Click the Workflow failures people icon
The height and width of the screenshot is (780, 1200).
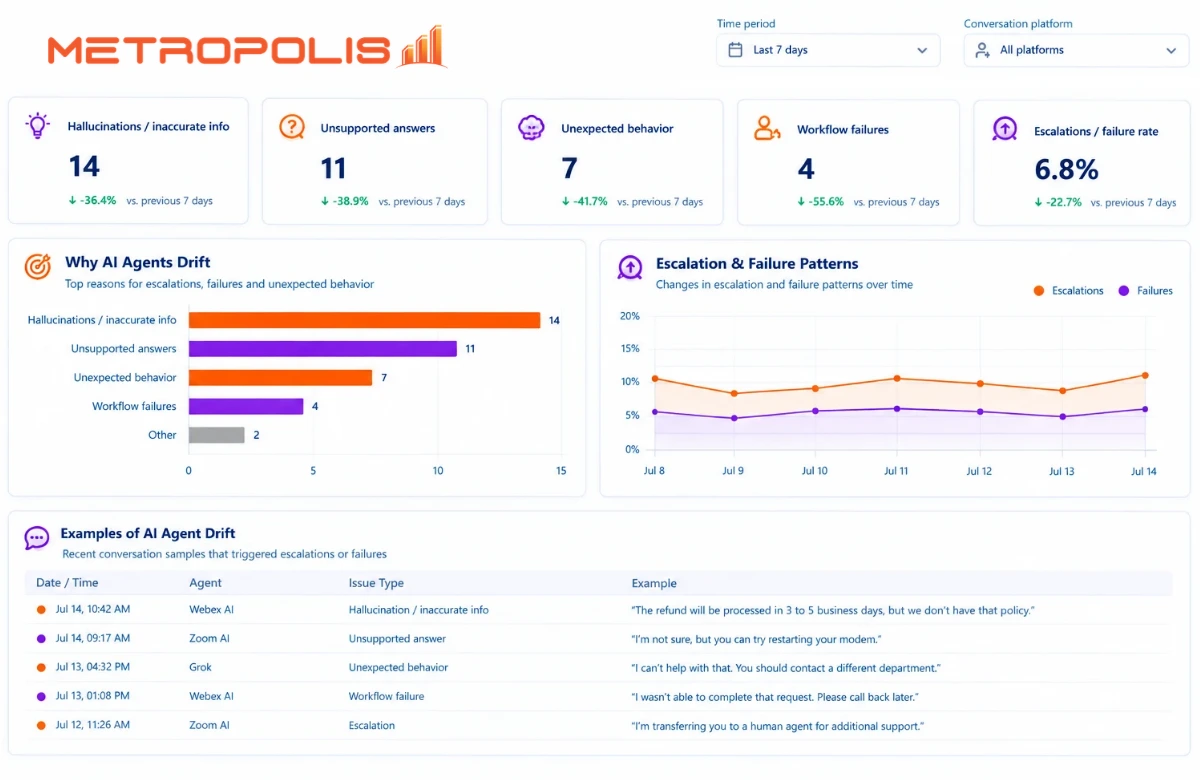(x=767, y=128)
